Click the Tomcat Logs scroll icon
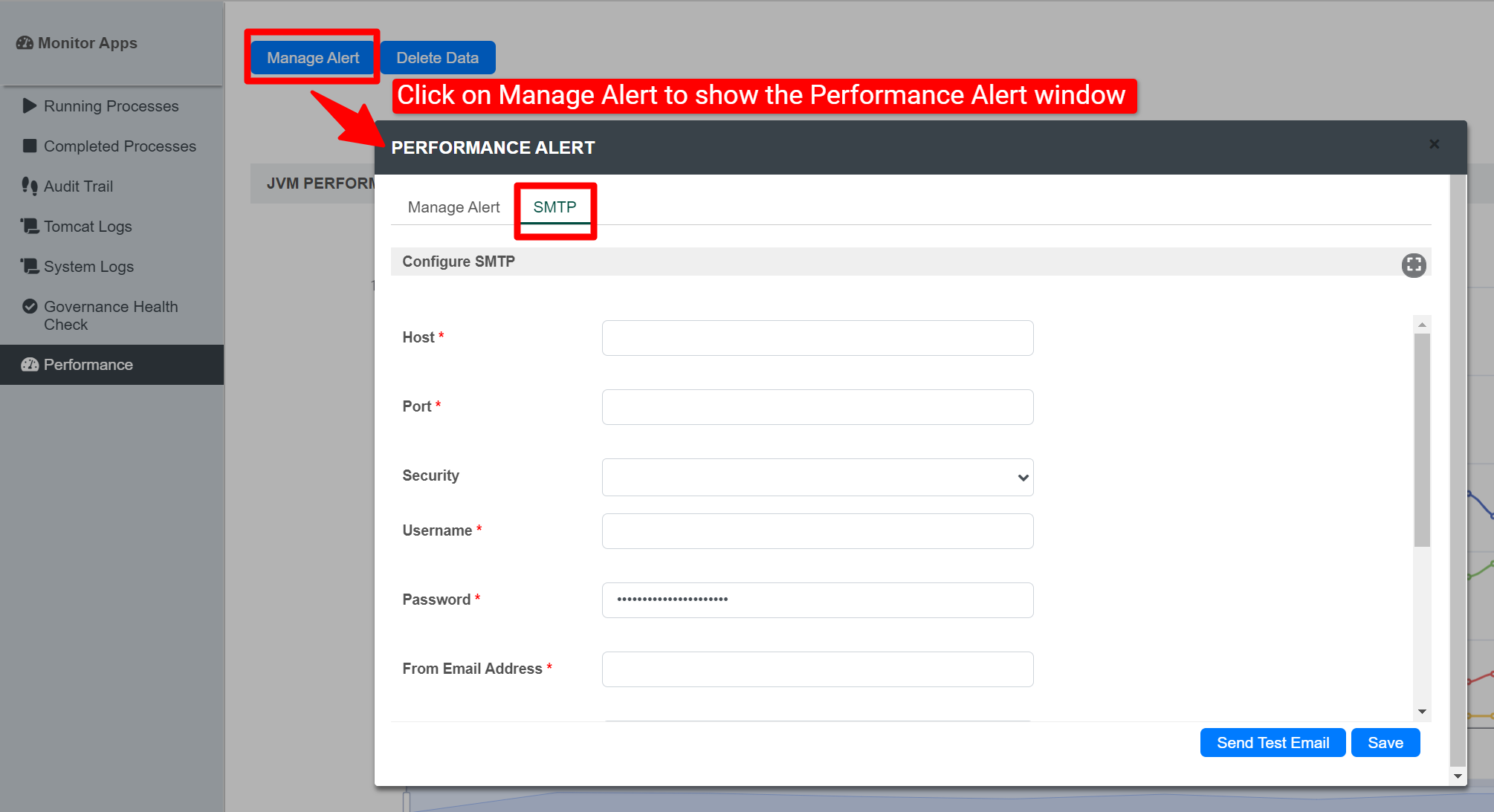 pyautogui.click(x=30, y=226)
